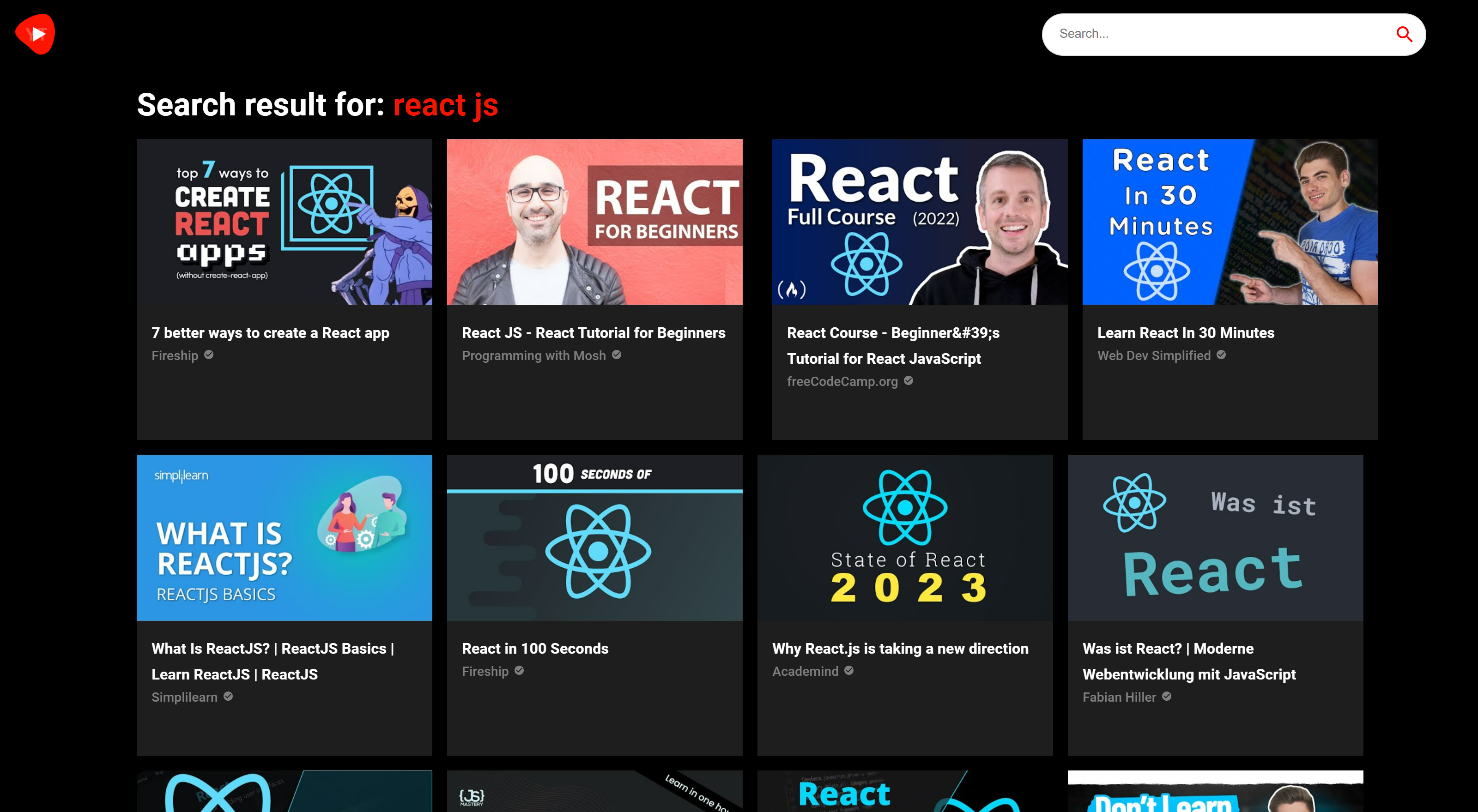Click verified checkmark beside Fabian Hiller
Image resolution: width=1478 pixels, height=812 pixels.
point(1166,696)
